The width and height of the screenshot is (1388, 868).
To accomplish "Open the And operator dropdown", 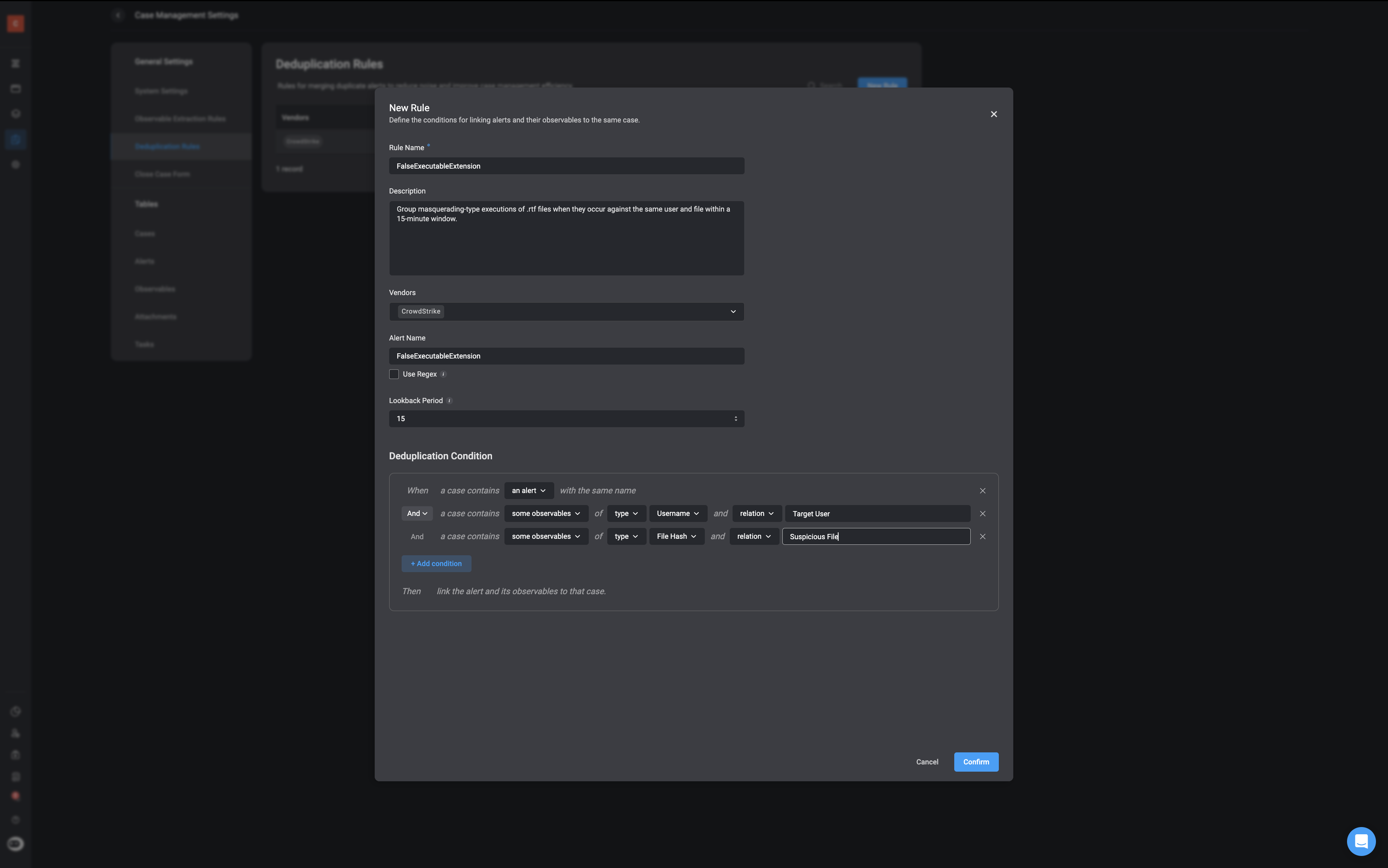I will point(417,514).
